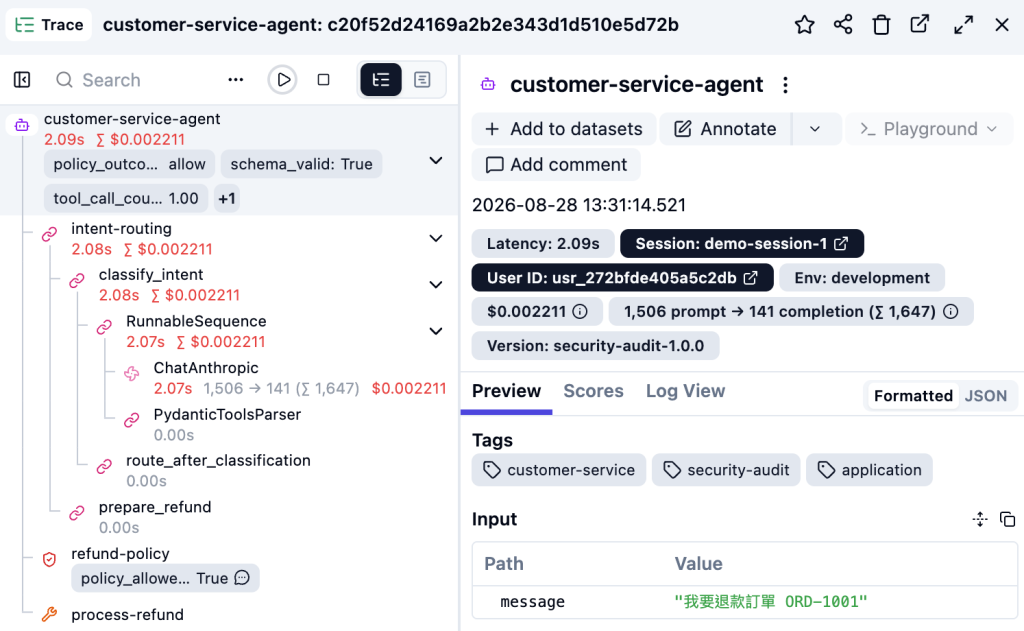Collapse the customer-service-agent scores chevron
The width and height of the screenshot is (1024, 631).
[x=436, y=161]
